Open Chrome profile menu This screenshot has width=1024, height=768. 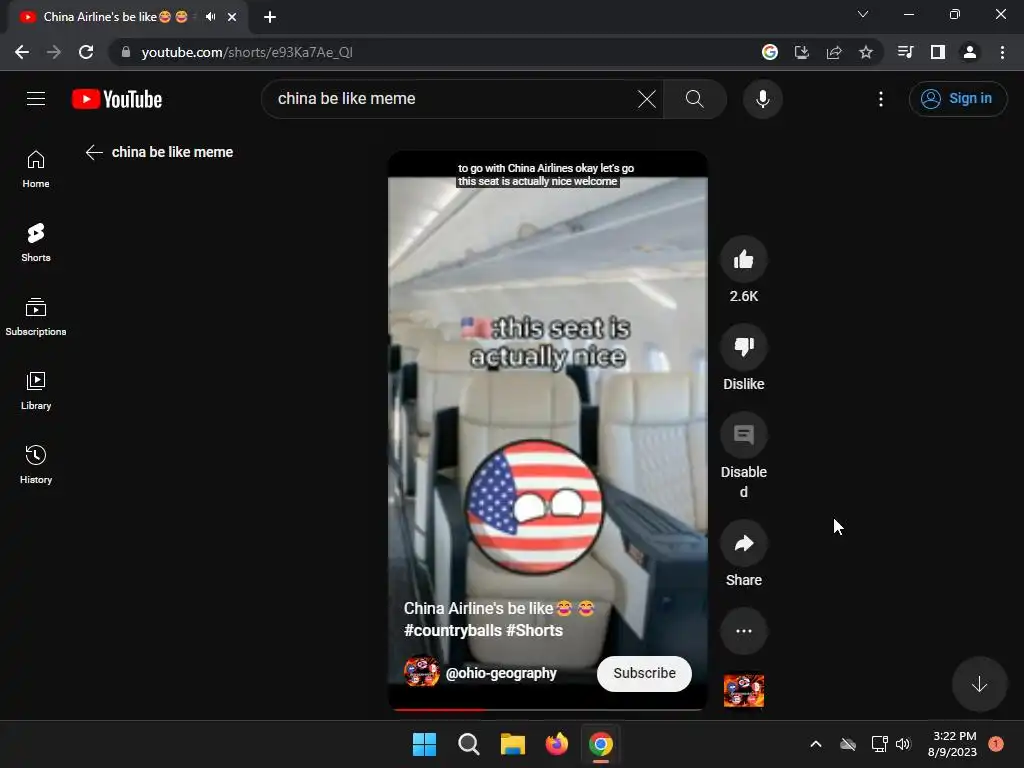(969, 52)
